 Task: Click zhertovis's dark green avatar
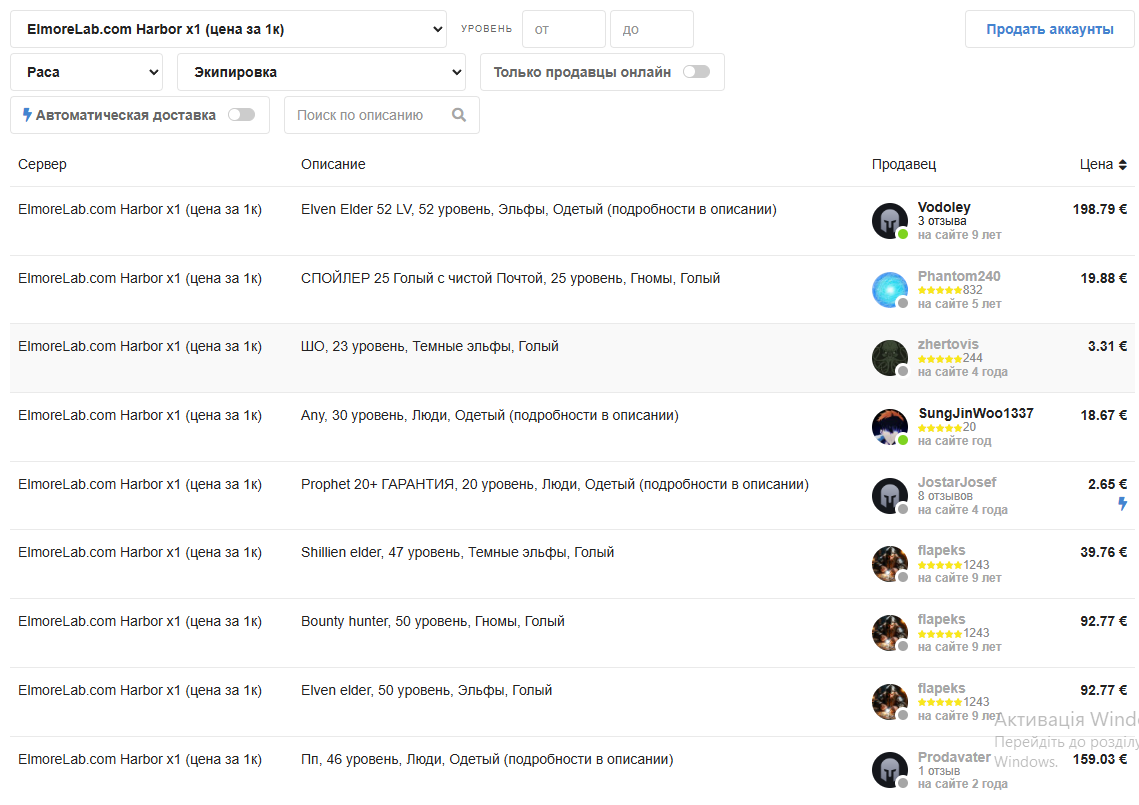(889, 358)
